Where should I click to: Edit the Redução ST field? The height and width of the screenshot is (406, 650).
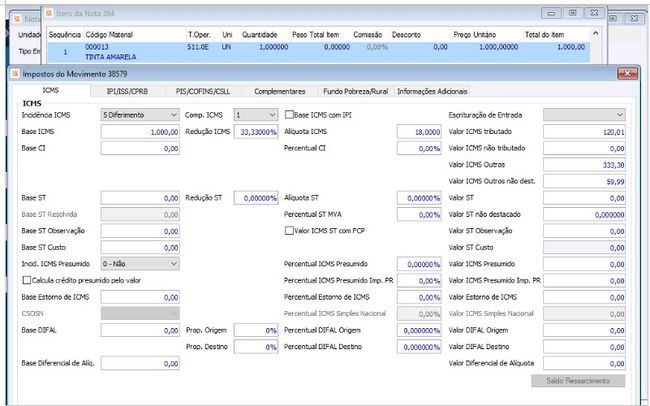[x=256, y=198]
